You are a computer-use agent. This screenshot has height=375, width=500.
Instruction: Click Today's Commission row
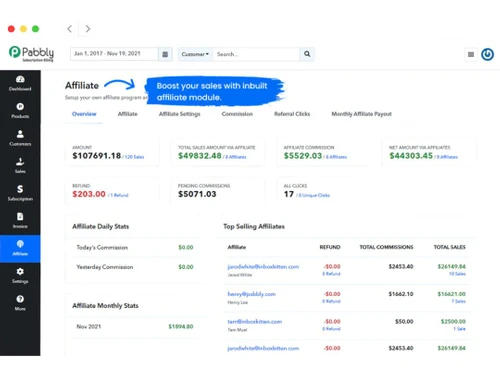click(x=135, y=247)
